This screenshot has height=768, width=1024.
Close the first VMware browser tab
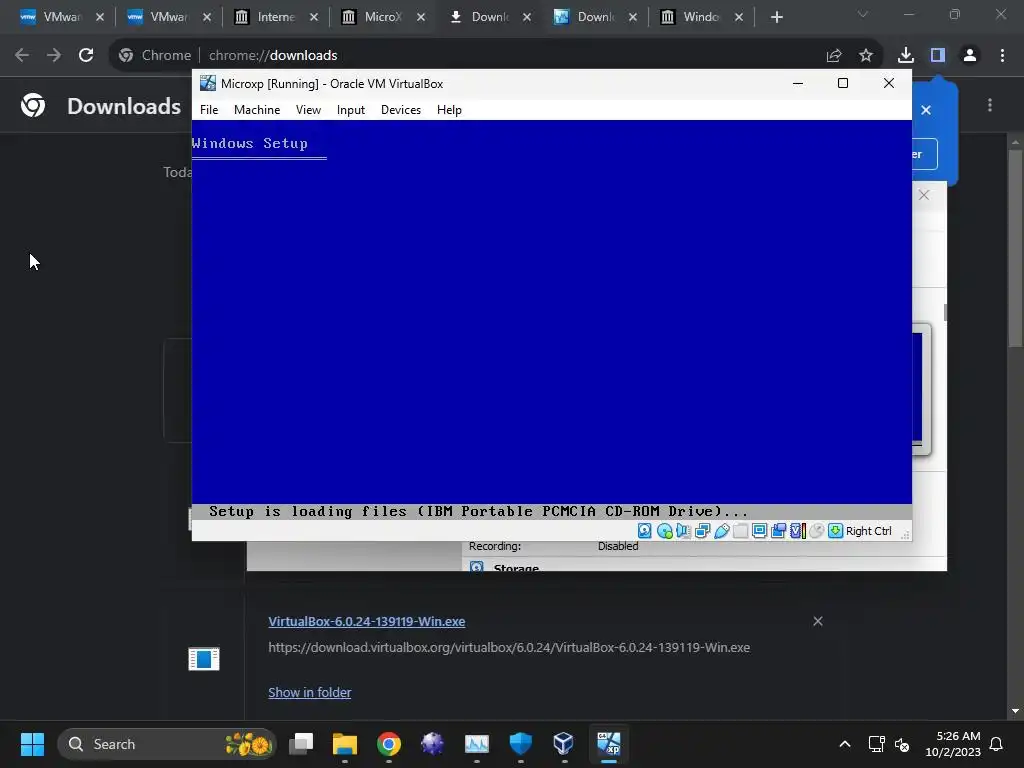click(x=100, y=17)
